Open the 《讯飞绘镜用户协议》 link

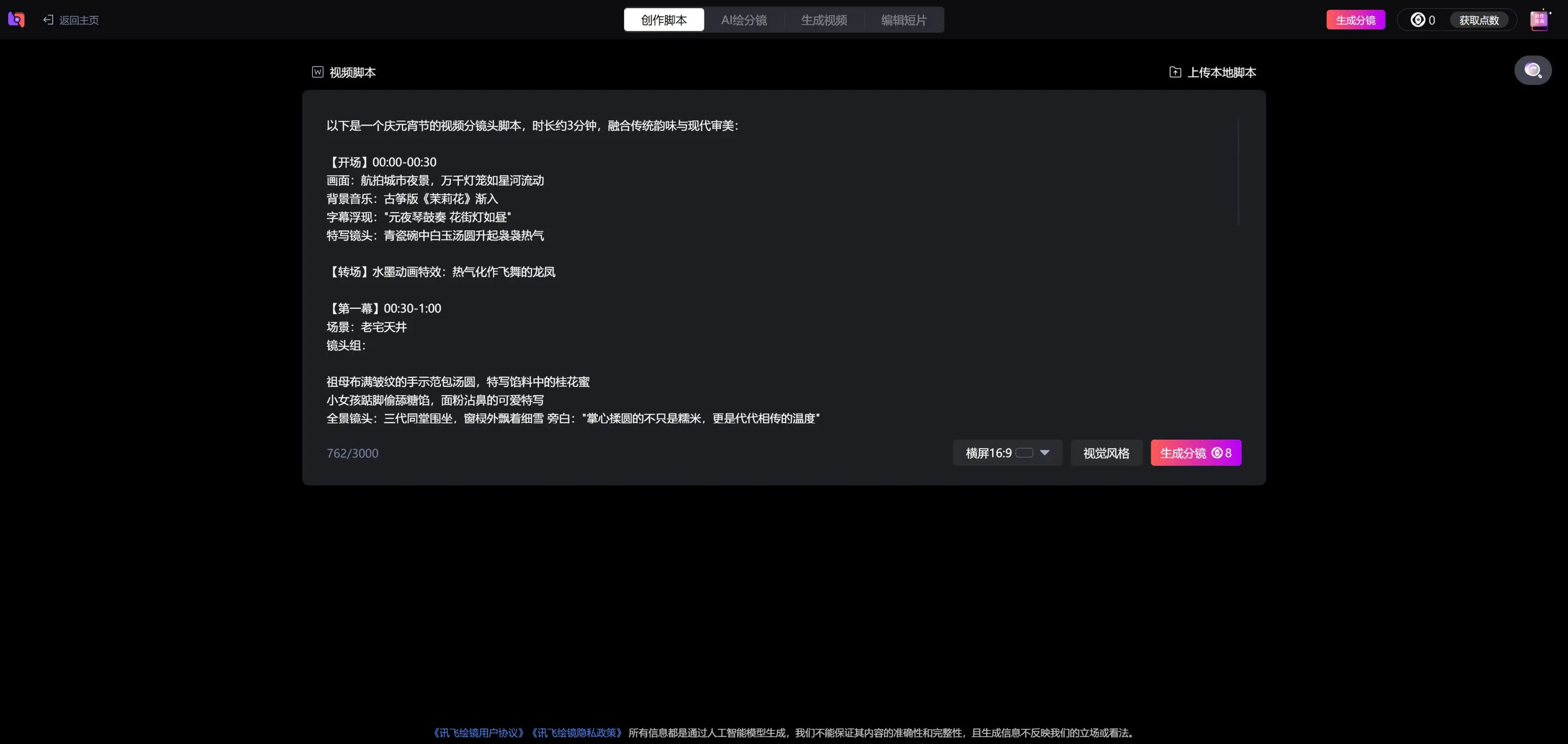(x=479, y=733)
